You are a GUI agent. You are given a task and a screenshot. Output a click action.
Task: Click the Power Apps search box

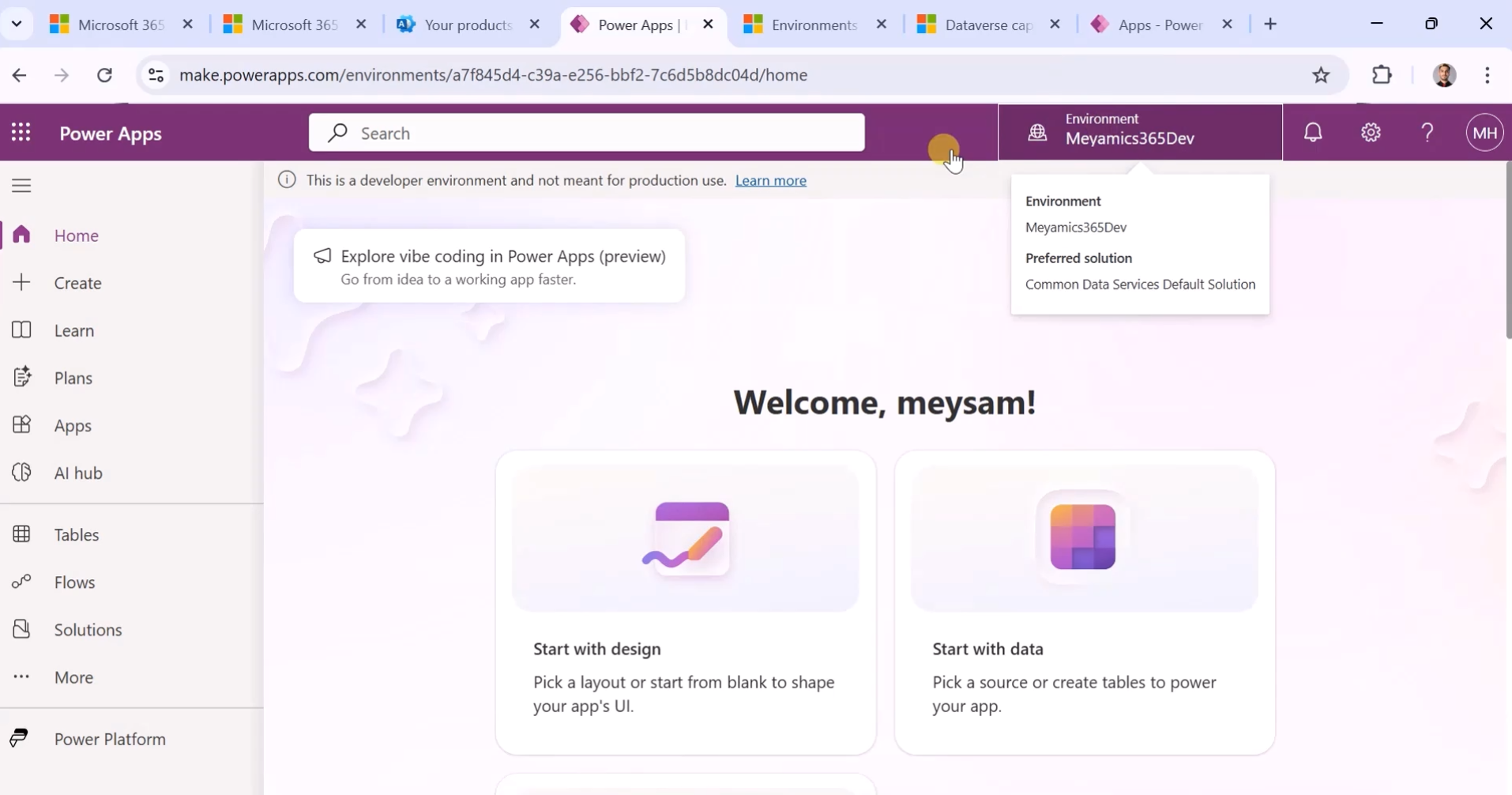pyautogui.click(x=586, y=133)
